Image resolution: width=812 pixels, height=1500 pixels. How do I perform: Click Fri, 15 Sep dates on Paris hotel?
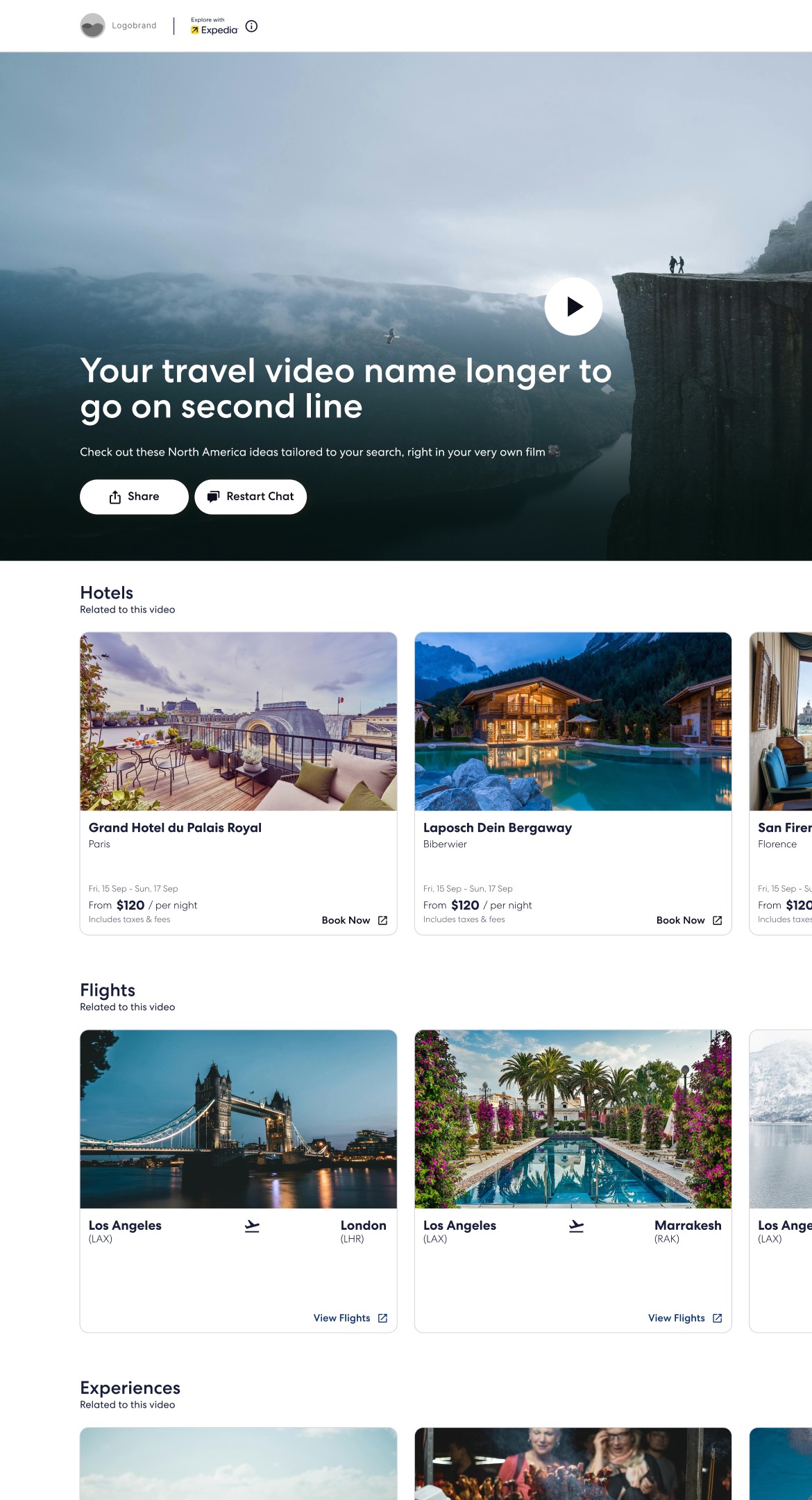pos(133,889)
